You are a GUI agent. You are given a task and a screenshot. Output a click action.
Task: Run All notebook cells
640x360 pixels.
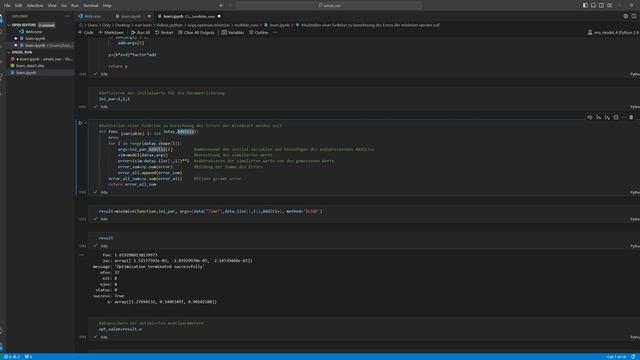(x=140, y=32)
